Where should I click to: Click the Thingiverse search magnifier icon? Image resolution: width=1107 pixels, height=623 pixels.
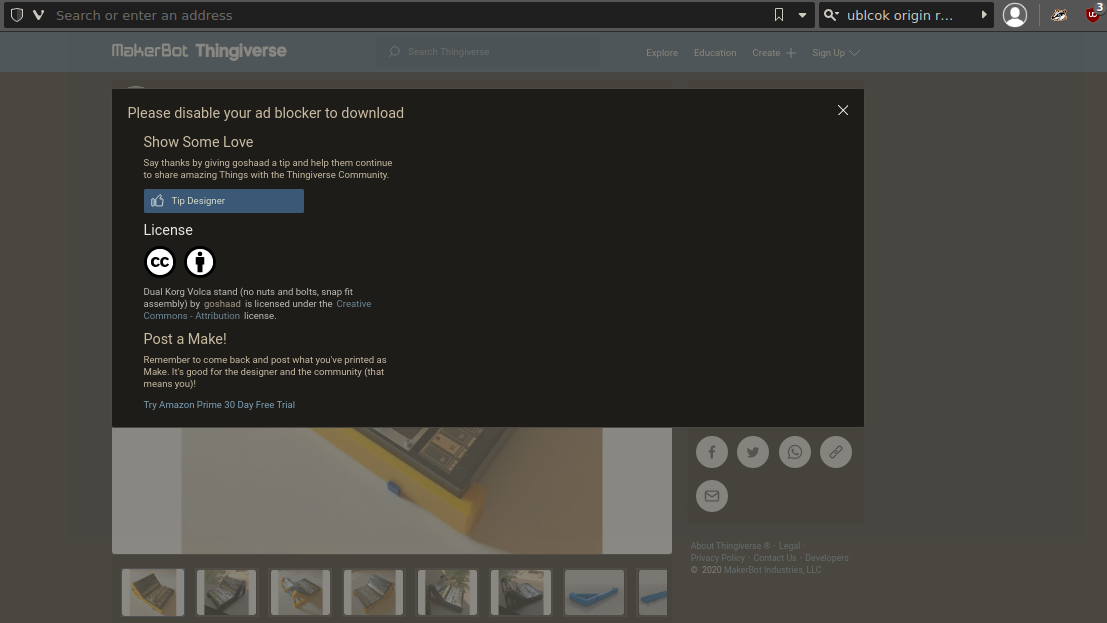(393, 51)
